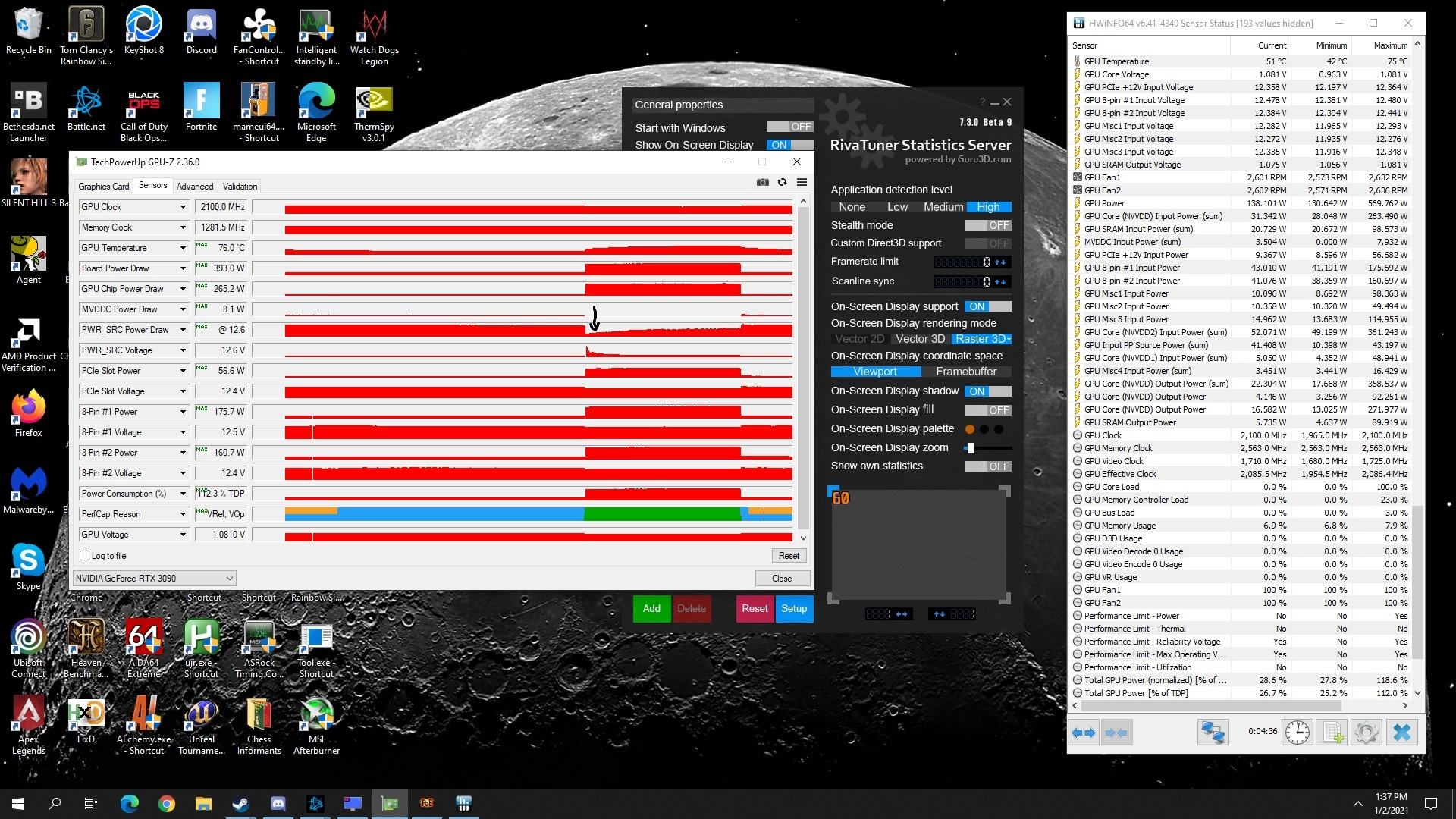
Task: Toggle Show own statistics switch
Action: (987, 466)
